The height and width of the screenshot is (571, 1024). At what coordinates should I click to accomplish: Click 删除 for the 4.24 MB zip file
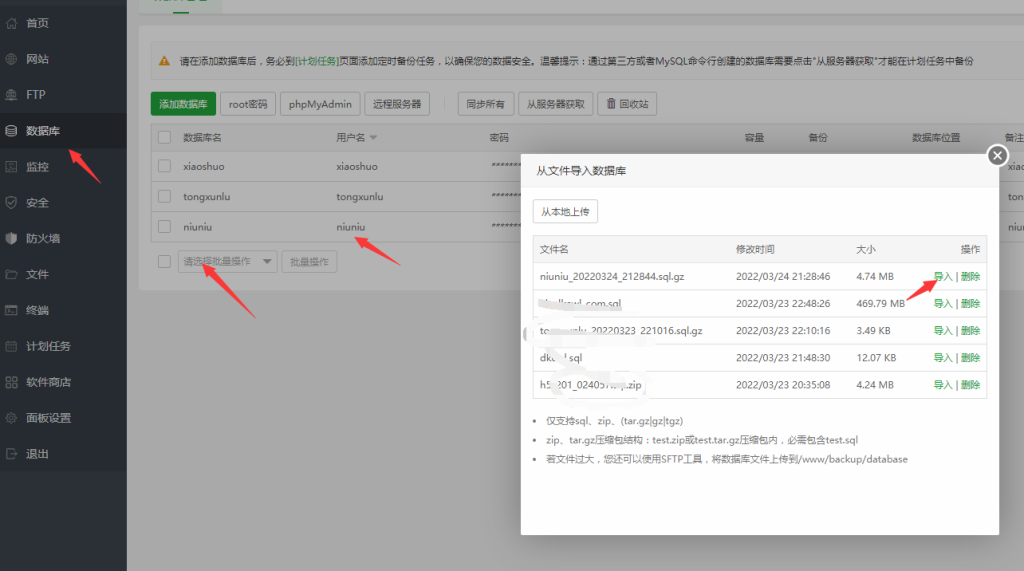[x=970, y=385]
